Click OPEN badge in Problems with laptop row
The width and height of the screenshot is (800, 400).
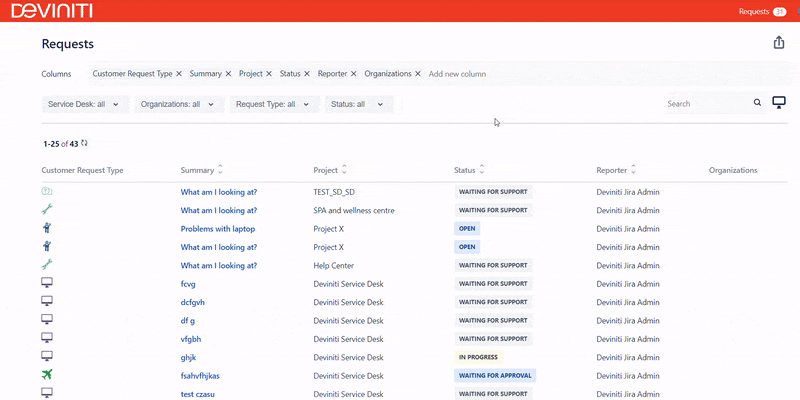tap(467, 229)
